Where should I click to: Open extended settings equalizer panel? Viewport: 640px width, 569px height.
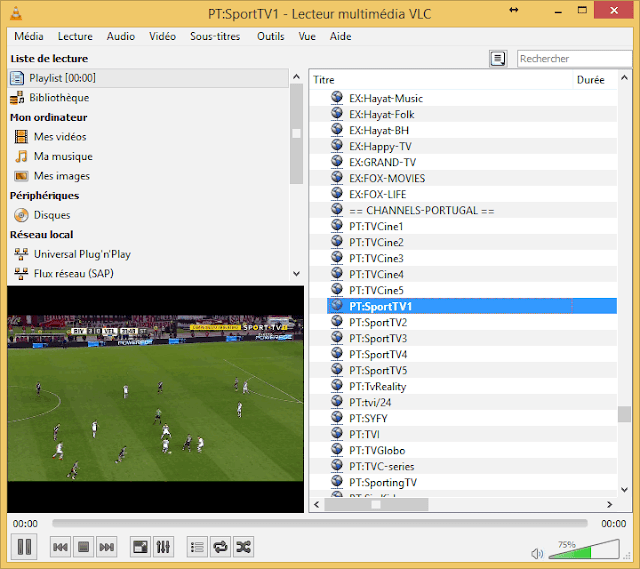164,547
